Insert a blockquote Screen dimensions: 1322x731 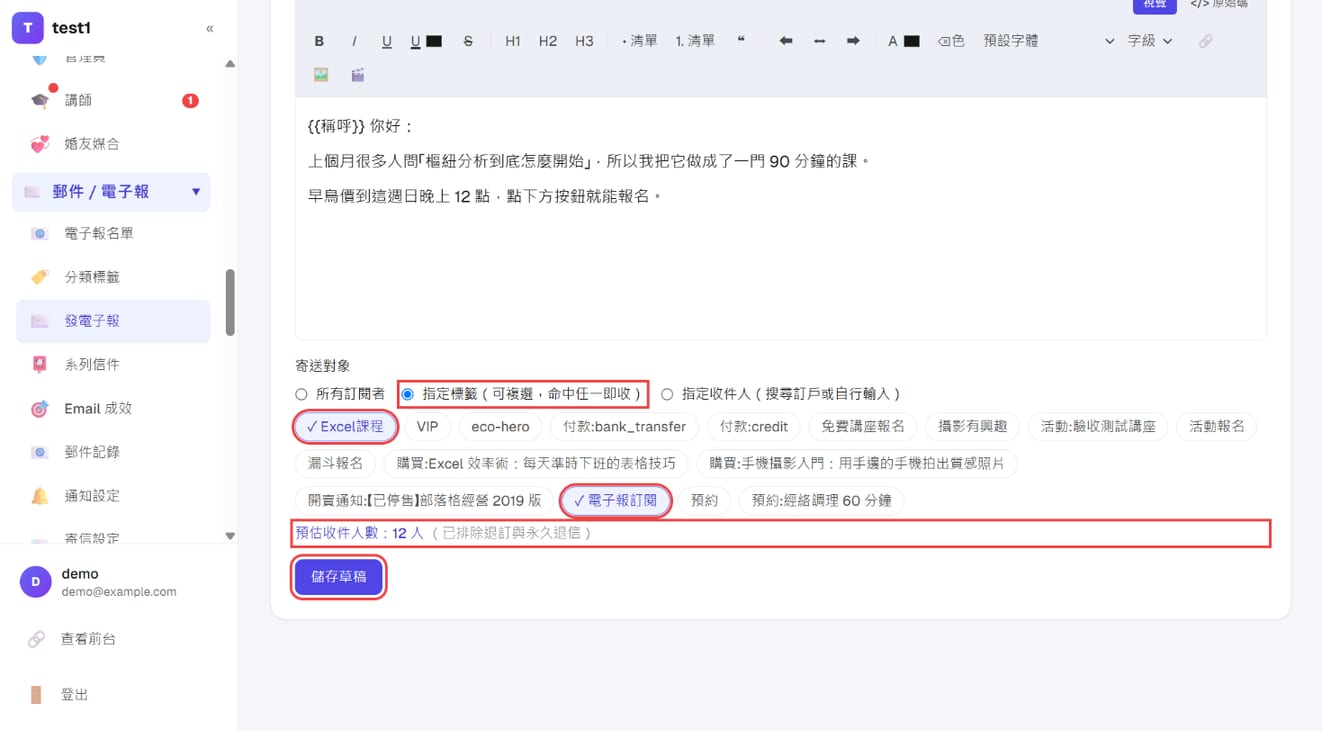[x=741, y=41]
